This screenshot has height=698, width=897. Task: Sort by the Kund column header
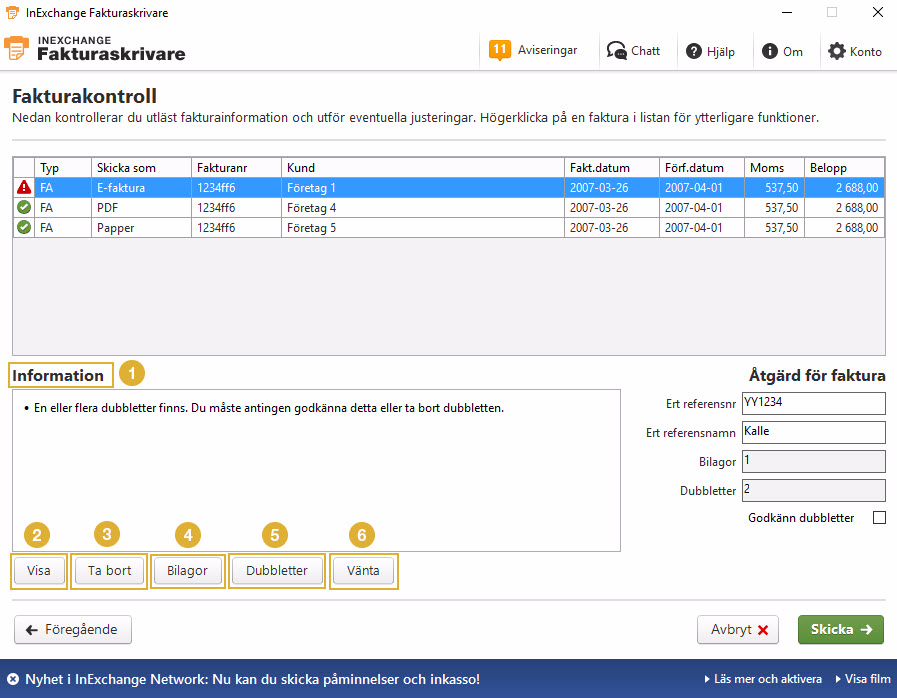[423, 168]
